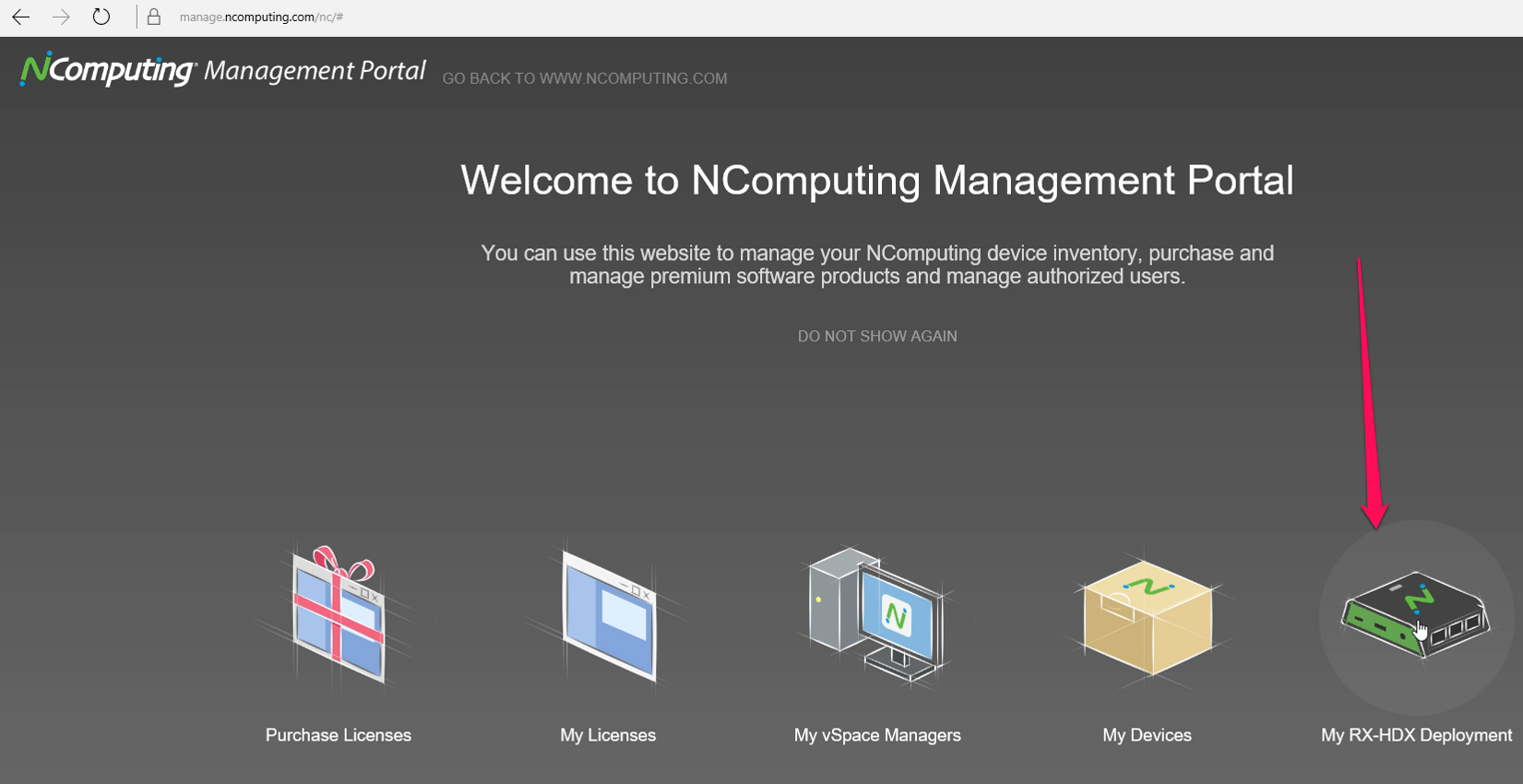Screen dimensions: 1523x784
Task: Click the My Licenses label
Action: (608, 735)
